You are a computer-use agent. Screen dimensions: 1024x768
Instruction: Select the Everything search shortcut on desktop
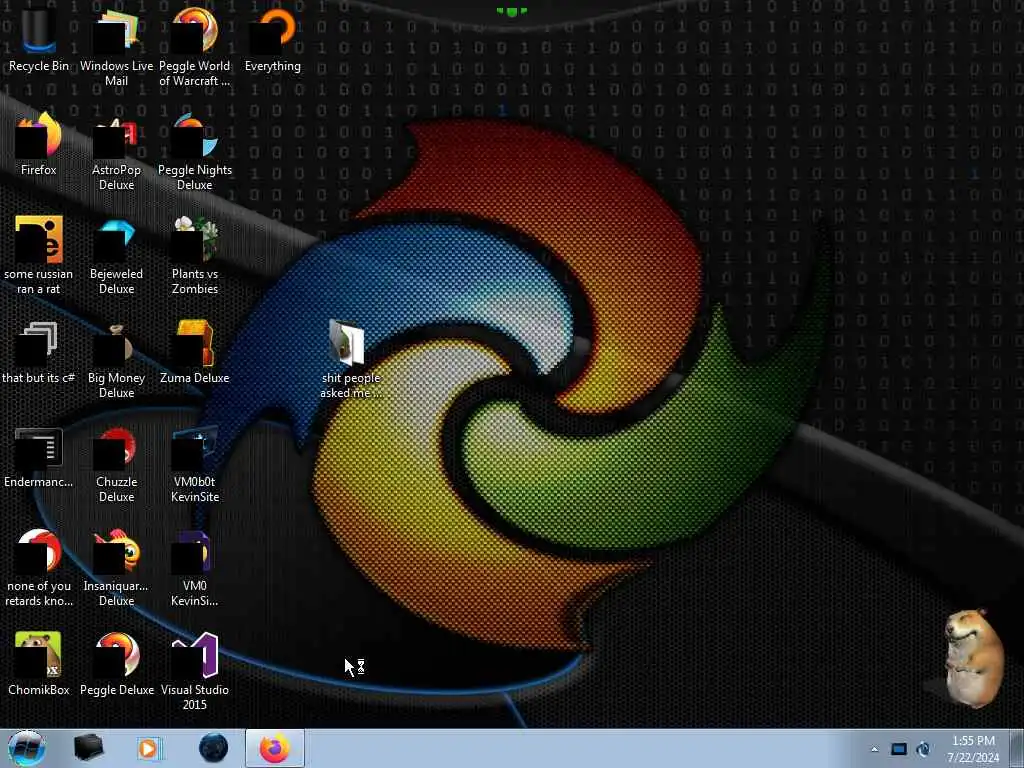coord(273,39)
